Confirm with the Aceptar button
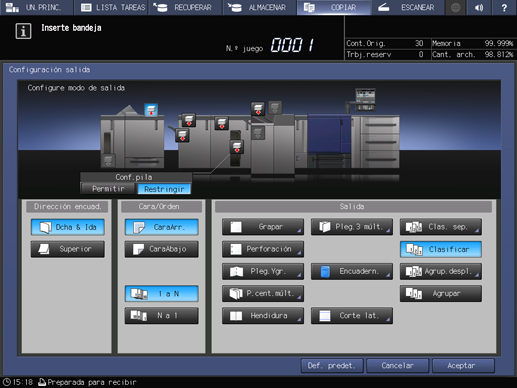517x388 pixels. point(463,366)
